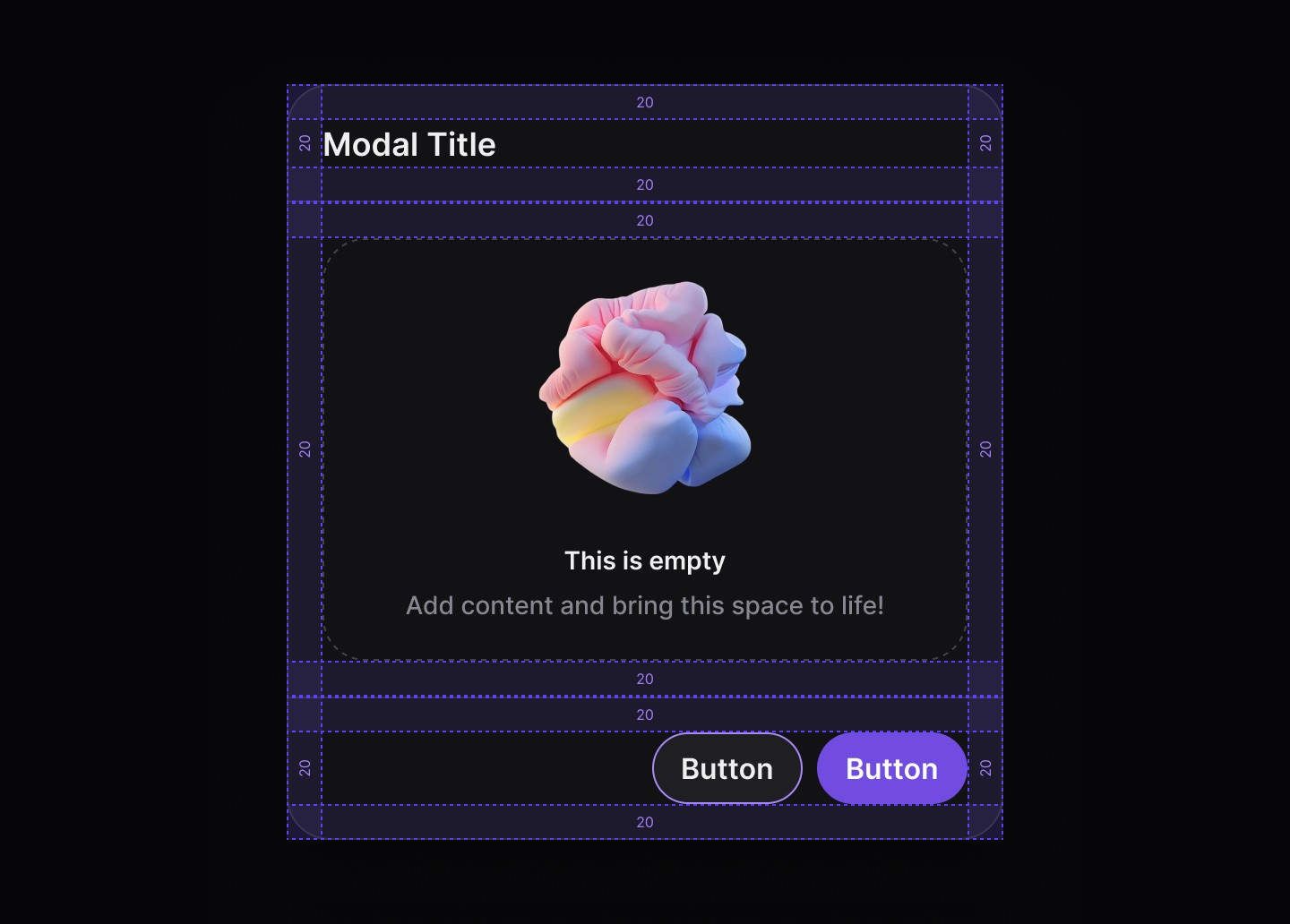Click the purple filled Button
The image size is (1290, 924).
click(x=892, y=768)
